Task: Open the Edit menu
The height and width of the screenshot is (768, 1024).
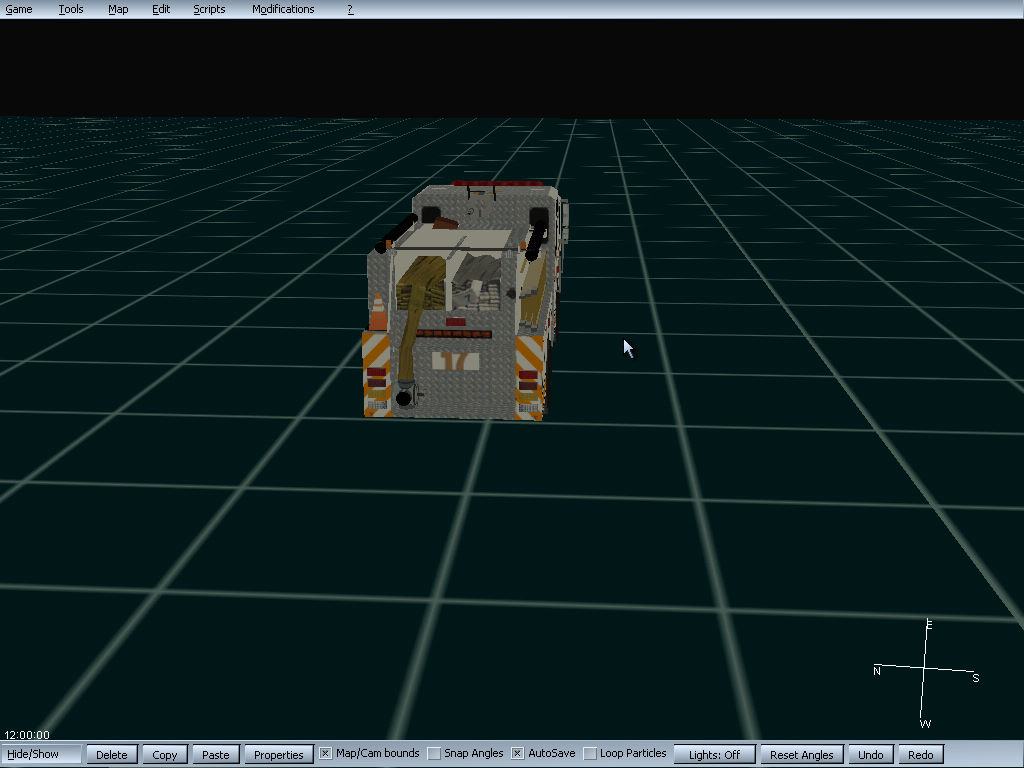Action: pyautogui.click(x=161, y=9)
